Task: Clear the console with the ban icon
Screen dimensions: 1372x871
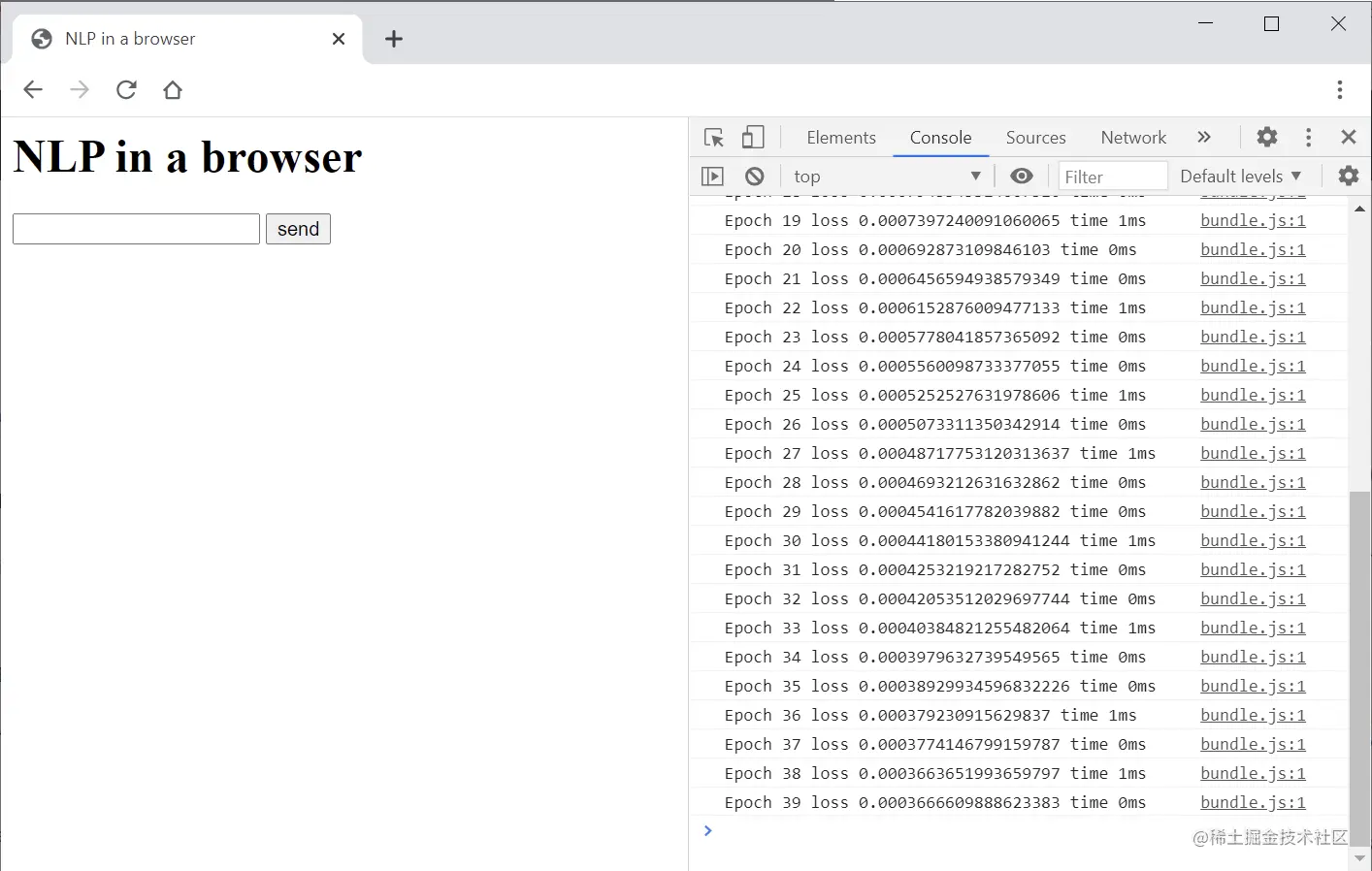Action: pyautogui.click(x=755, y=176)
